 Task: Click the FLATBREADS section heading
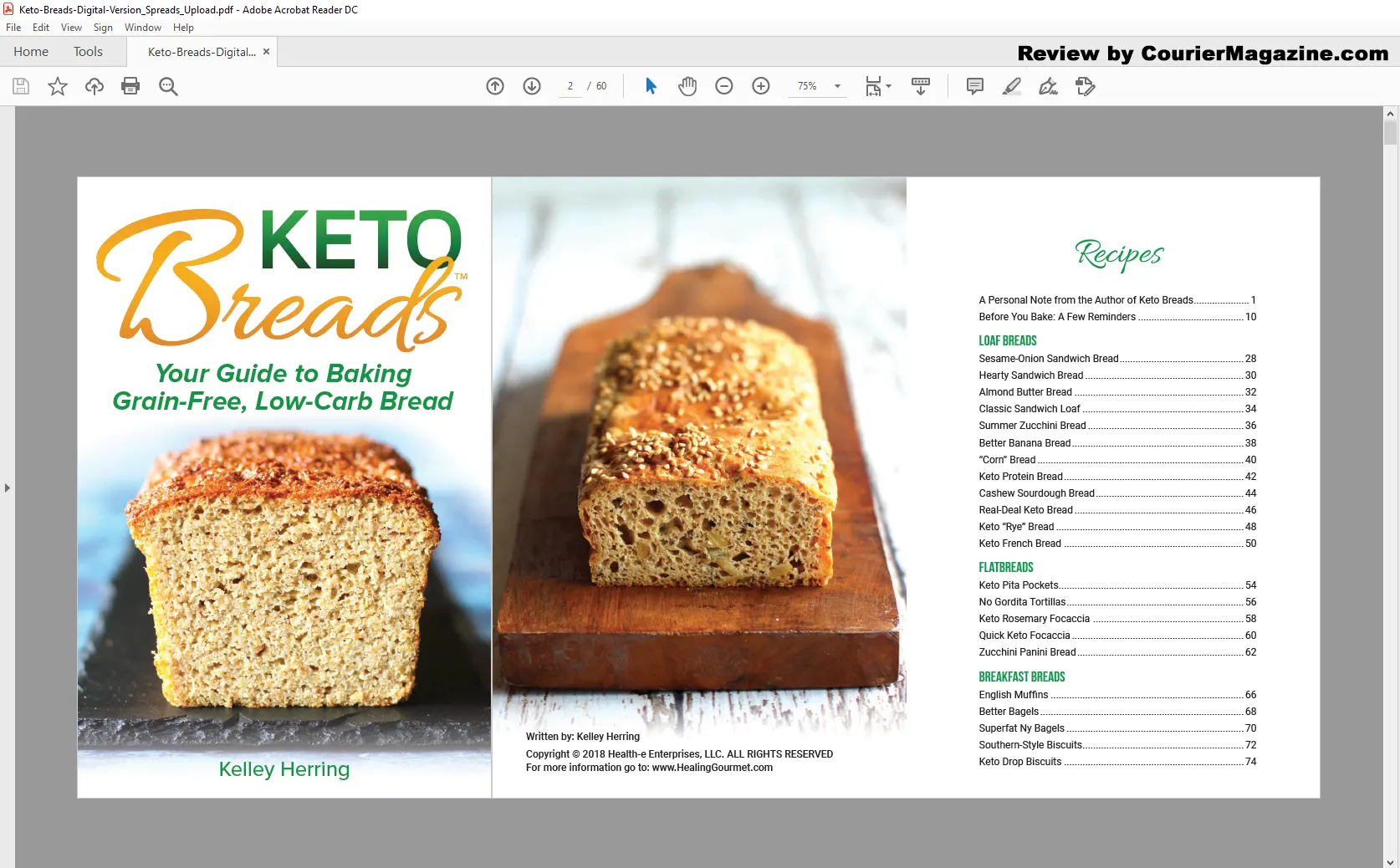click(x=1006, y=567)
